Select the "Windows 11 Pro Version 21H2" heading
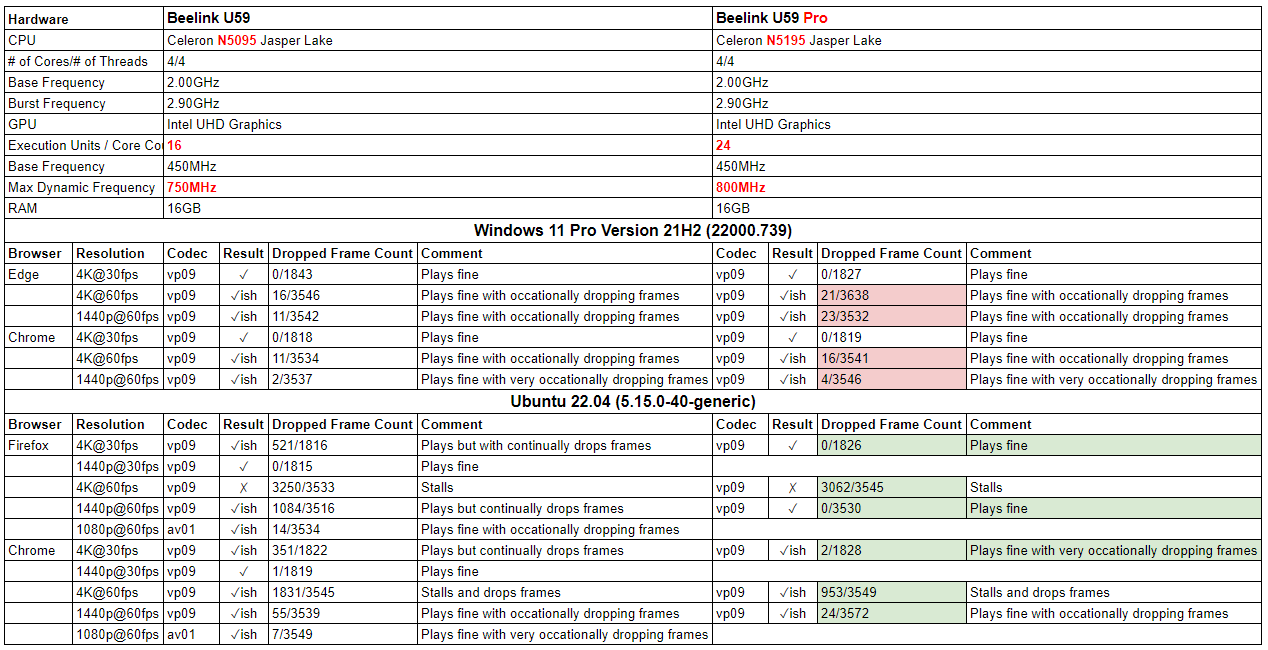This screenshot has height=650, width=1268. coord(633,231)
